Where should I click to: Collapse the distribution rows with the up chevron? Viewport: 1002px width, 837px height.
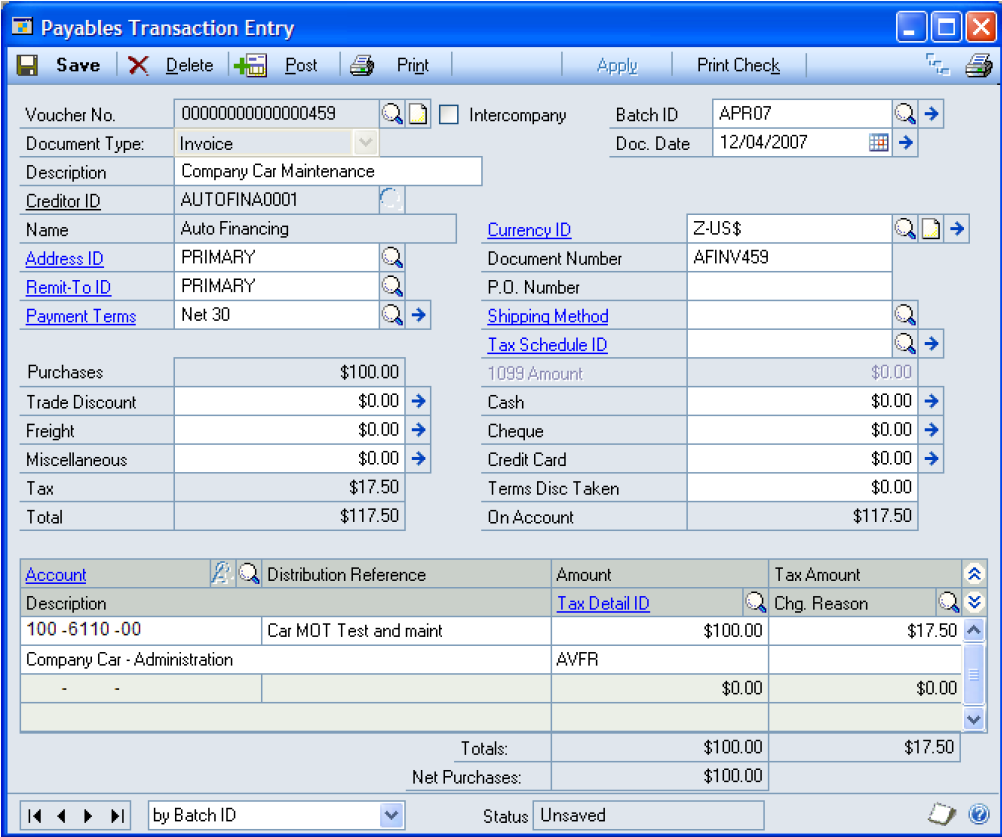pyautogui.click(x=975, y=574)
